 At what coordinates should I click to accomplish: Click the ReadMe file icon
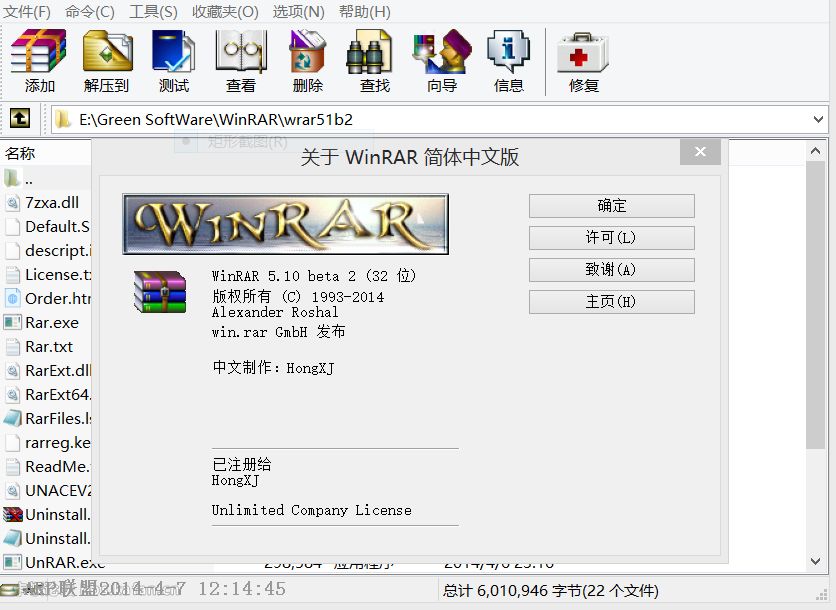[13, 467]
